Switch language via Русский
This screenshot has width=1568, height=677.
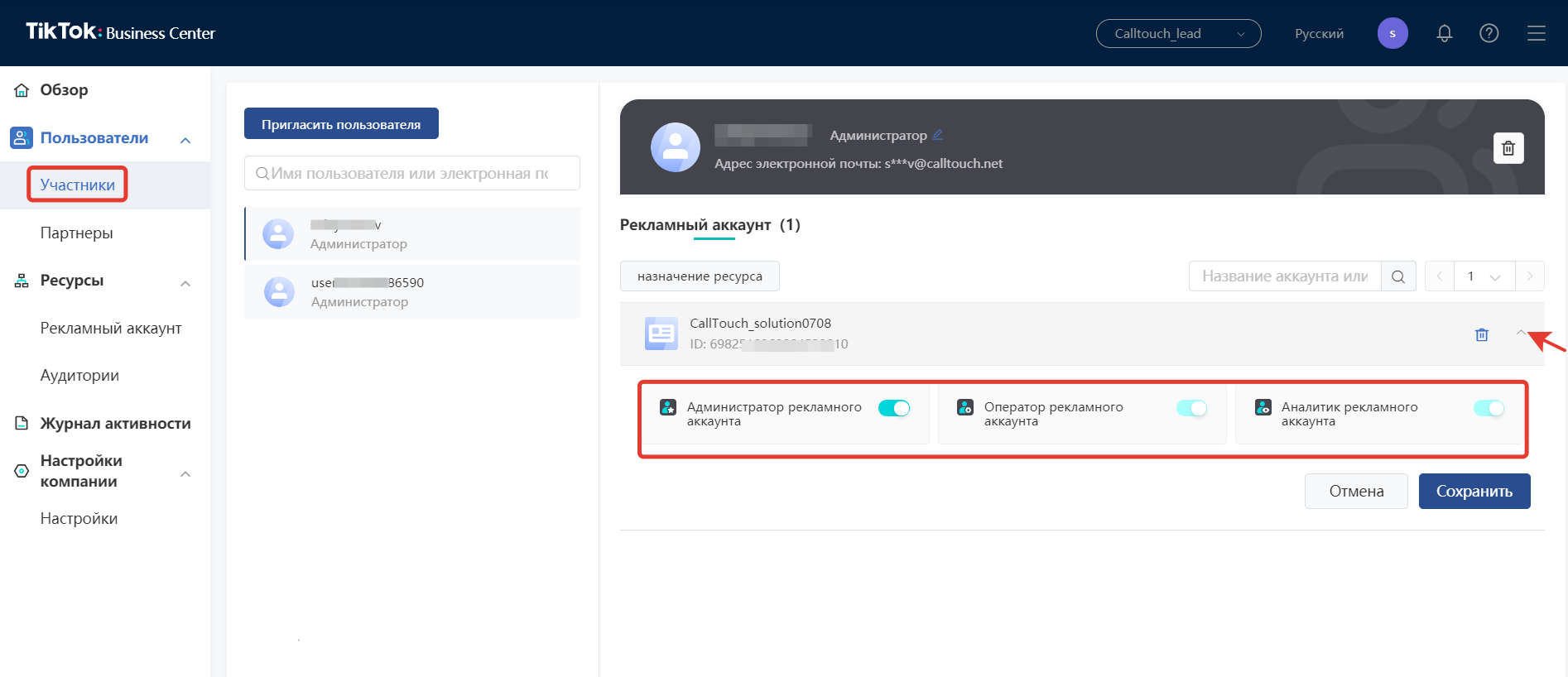[1319, 33]
